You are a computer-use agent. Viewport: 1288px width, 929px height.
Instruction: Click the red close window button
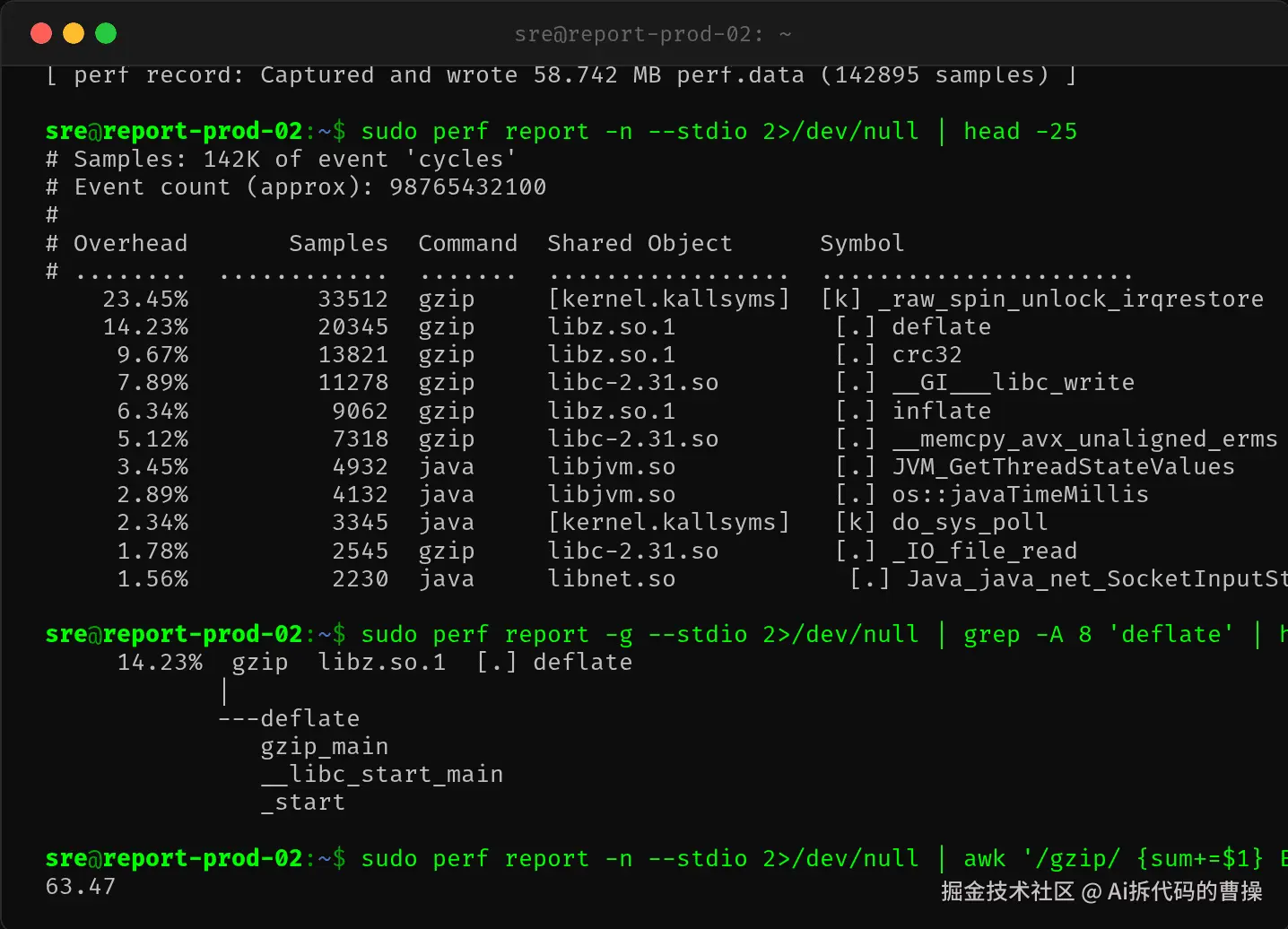click(x=41, y=34)
